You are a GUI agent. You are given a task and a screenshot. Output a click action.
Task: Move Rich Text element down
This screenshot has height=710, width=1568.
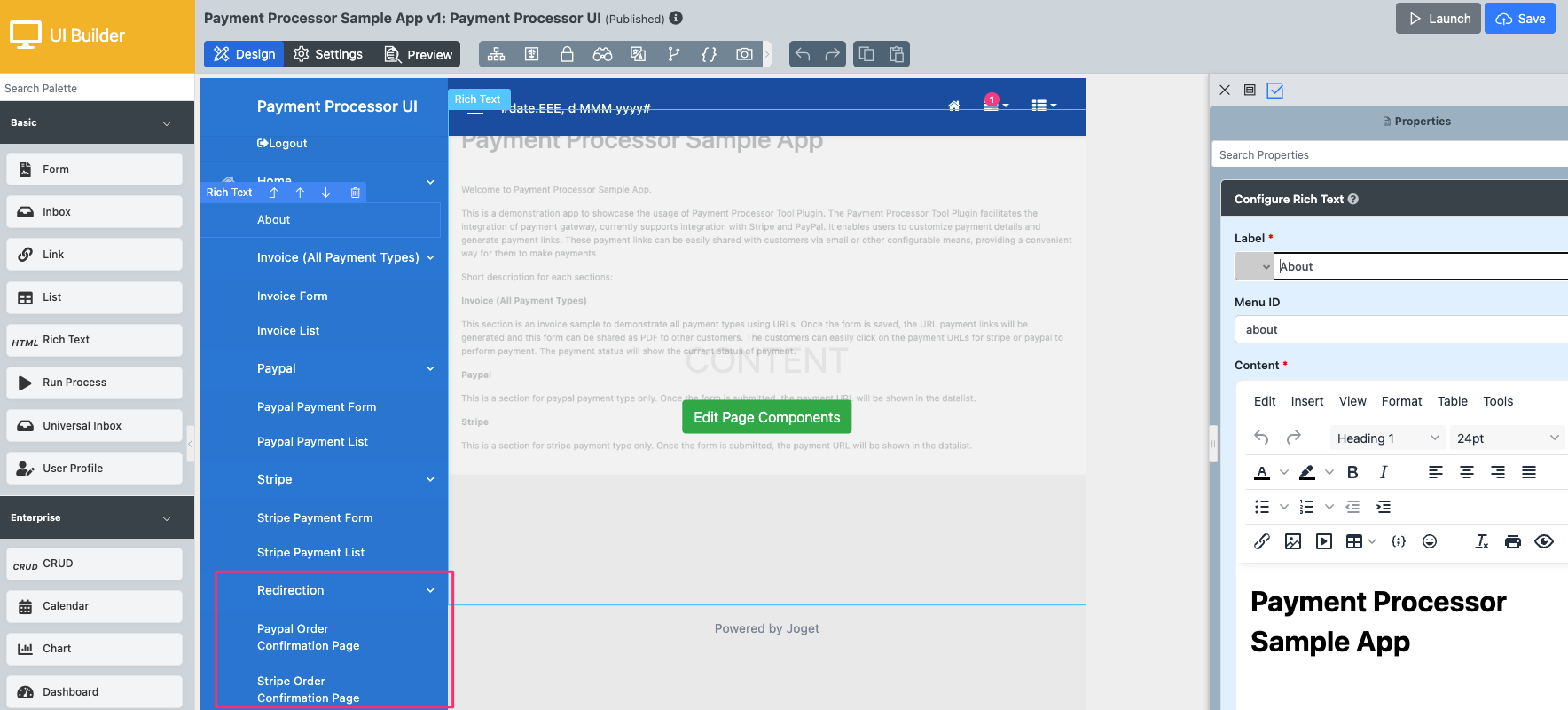326,193
